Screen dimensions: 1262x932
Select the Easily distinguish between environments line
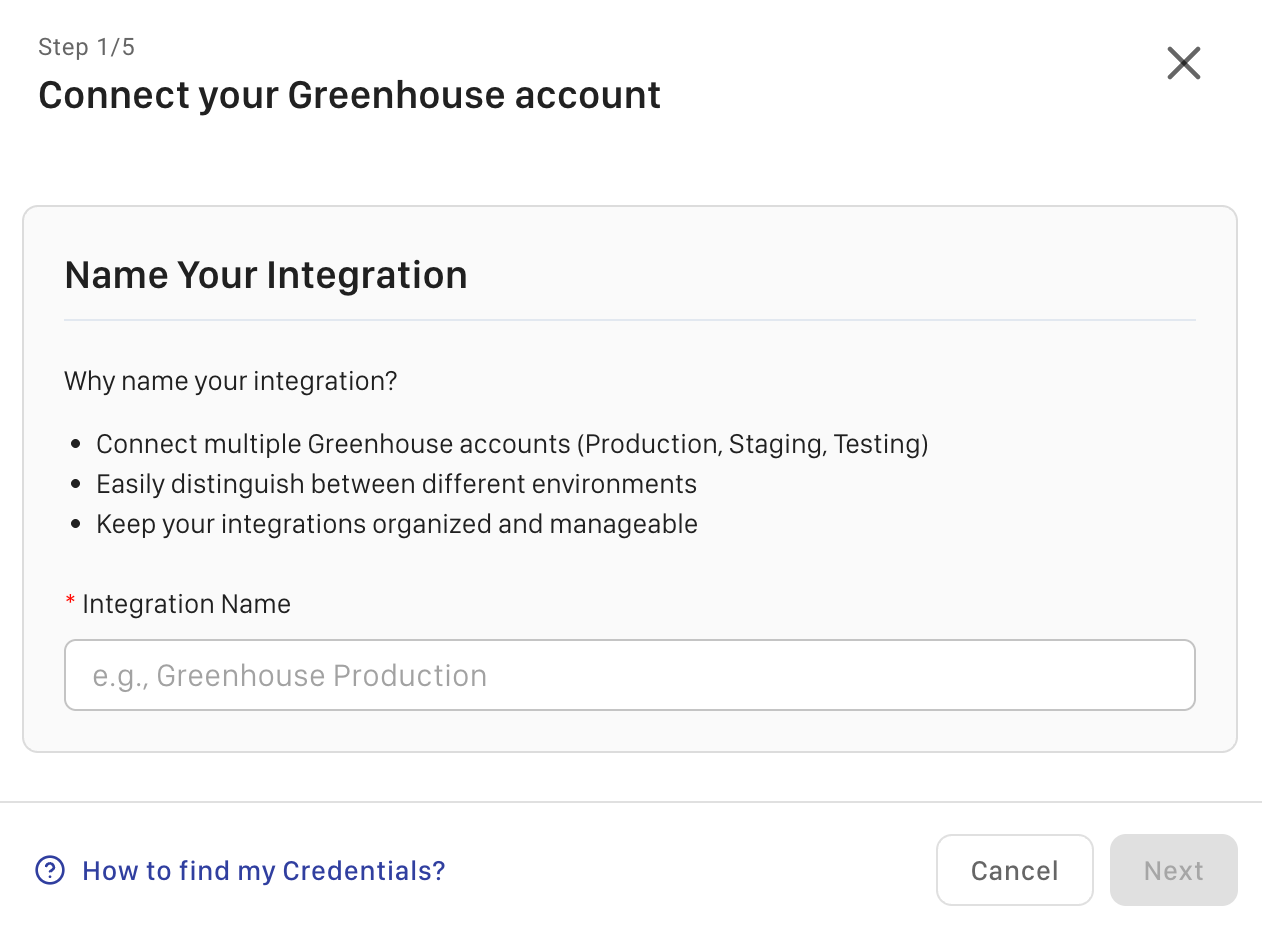click(396, 484)
